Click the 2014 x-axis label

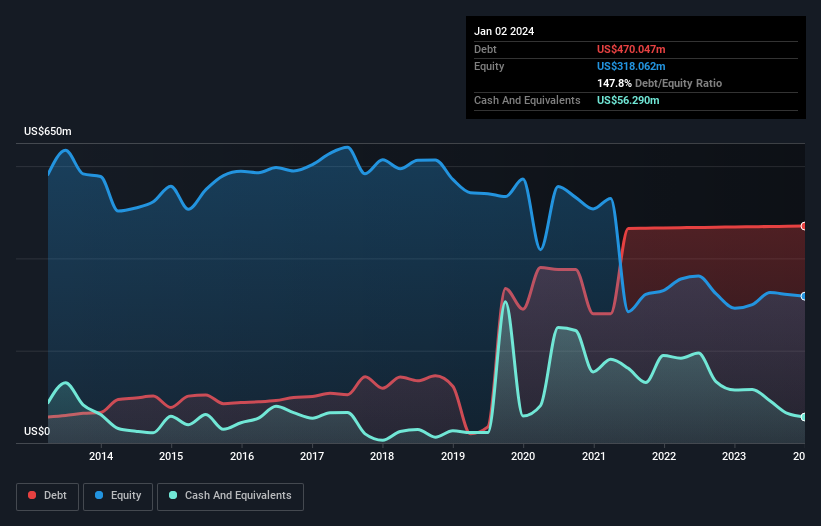(101, 456)
